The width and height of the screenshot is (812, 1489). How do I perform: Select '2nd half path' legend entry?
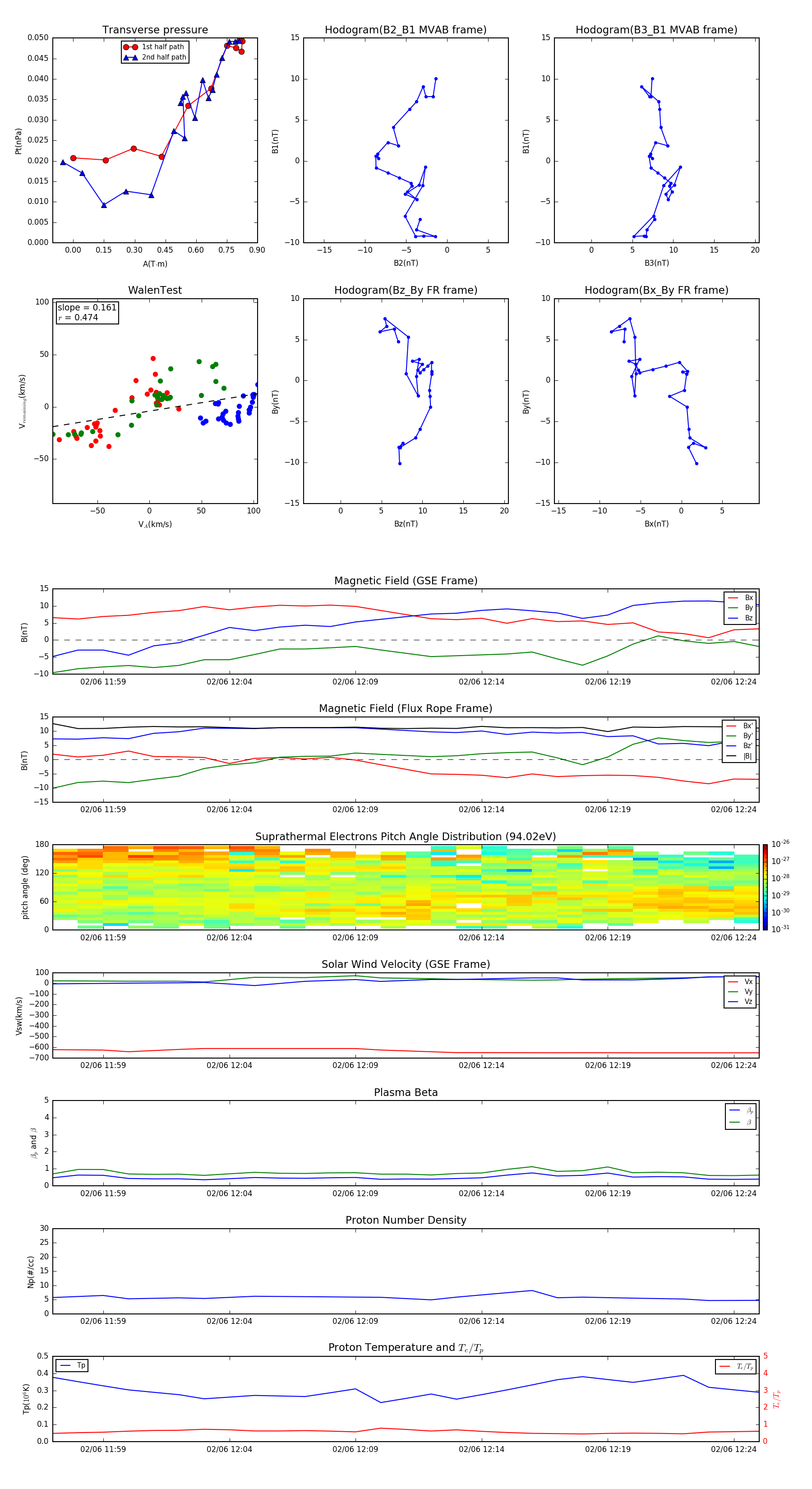click(154, 57)
